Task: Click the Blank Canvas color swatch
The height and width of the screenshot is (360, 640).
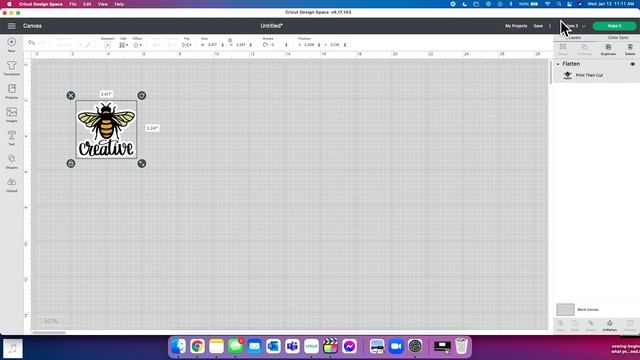Action: (565, 309)
